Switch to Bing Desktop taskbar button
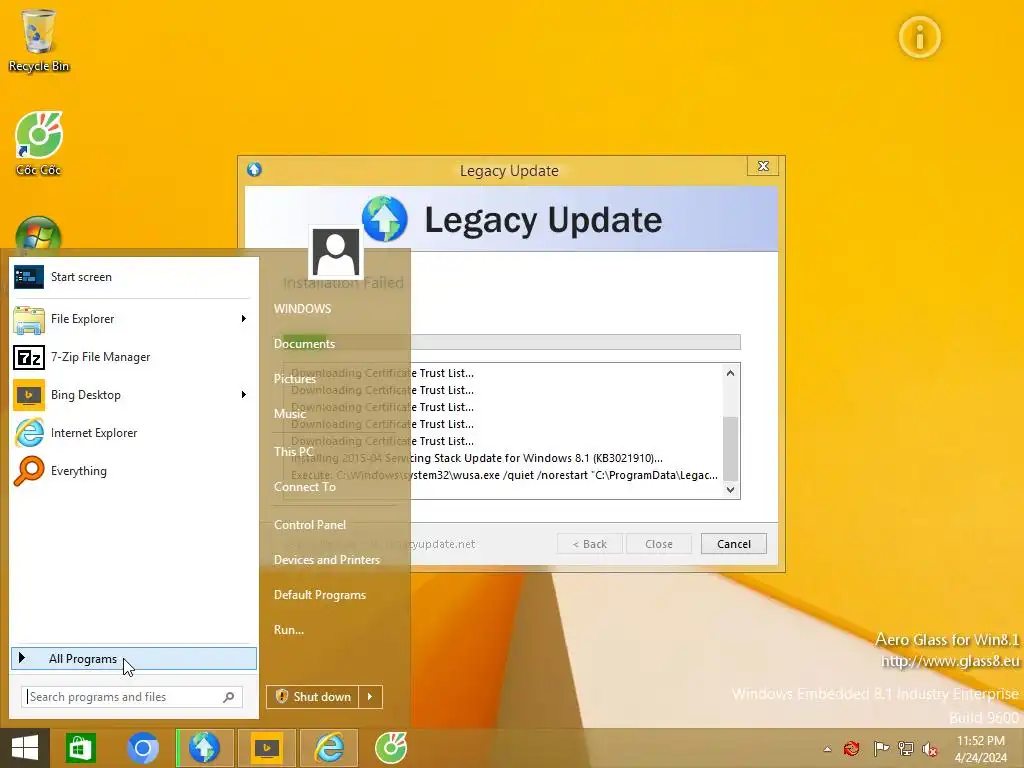Viewport: 1024px width, 768px height. point(266,748)
